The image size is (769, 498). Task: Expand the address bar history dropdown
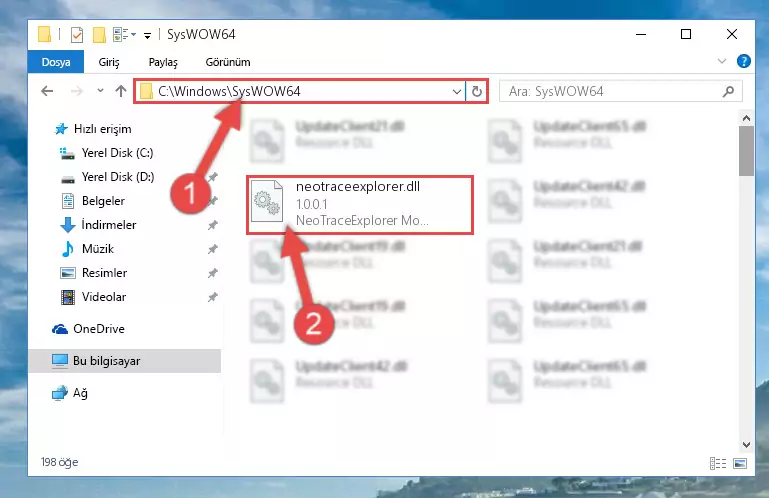point(457,92)
